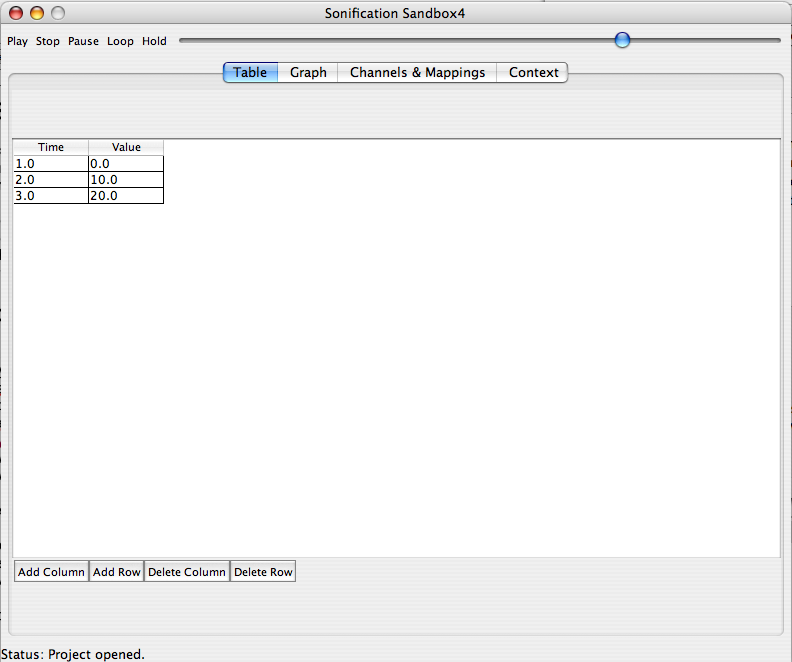Click the Add Column button

click(x=52, y=572)
